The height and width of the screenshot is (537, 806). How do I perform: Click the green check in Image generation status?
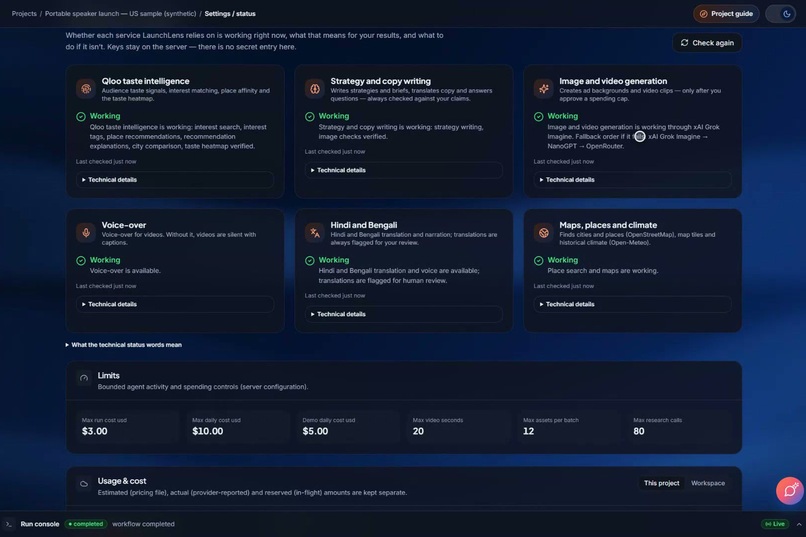pos(538,117)
